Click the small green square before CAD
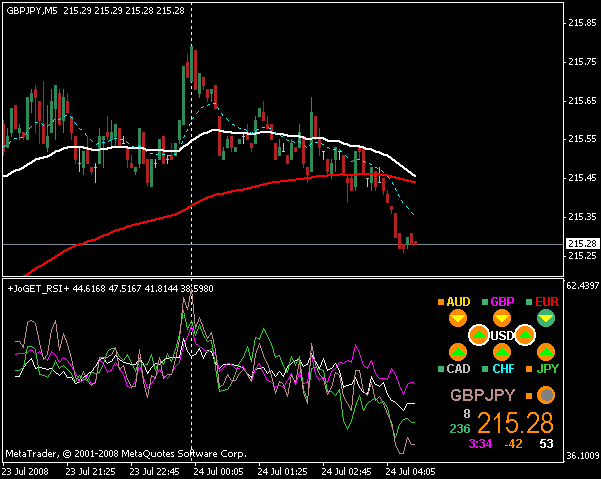The height and width of the screenshot is (479, 601). coord(441,369)
